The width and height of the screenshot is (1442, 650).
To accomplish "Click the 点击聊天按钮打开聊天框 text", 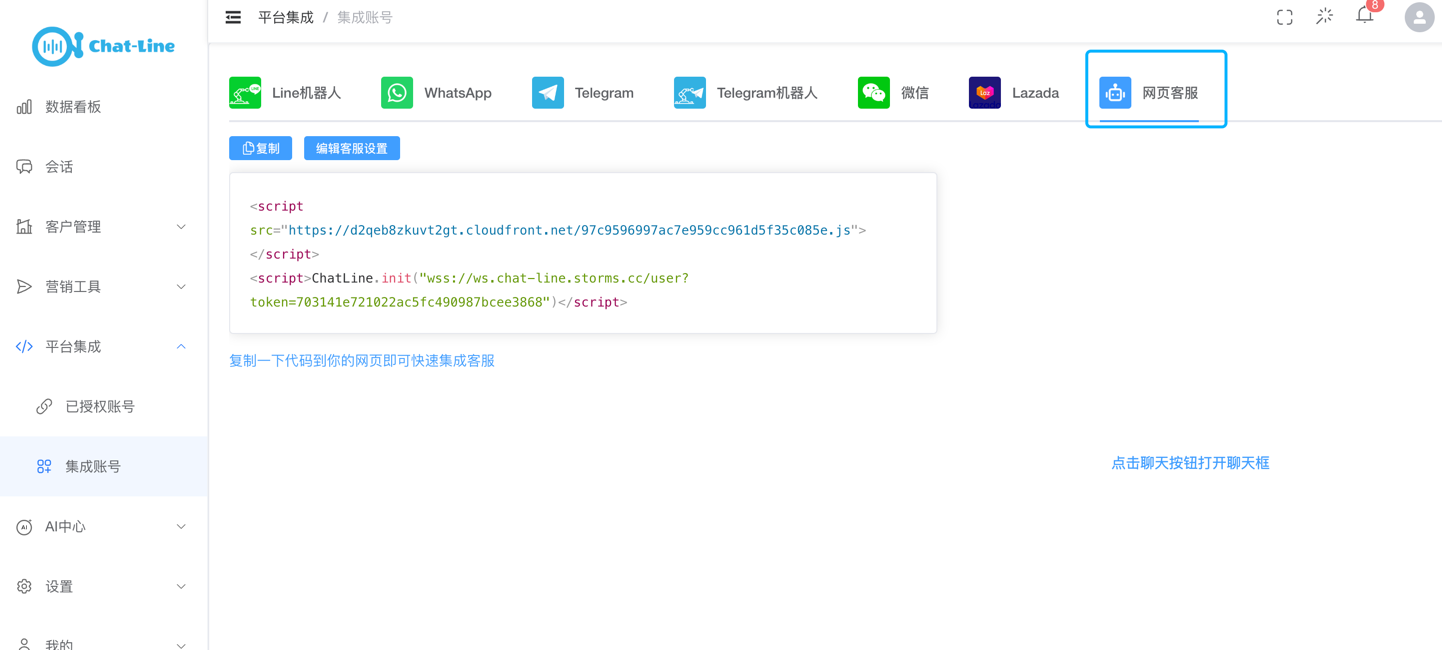I will (x=1190, y=463).
